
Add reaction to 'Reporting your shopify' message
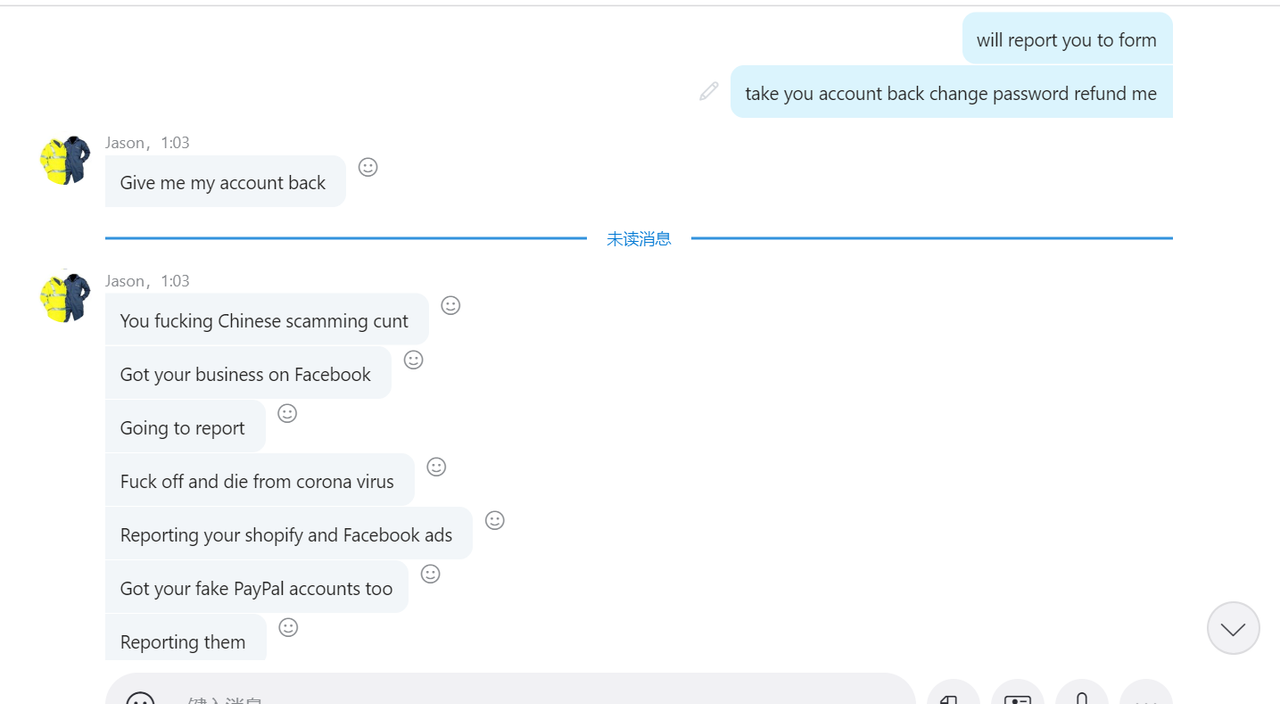[494, 520]
